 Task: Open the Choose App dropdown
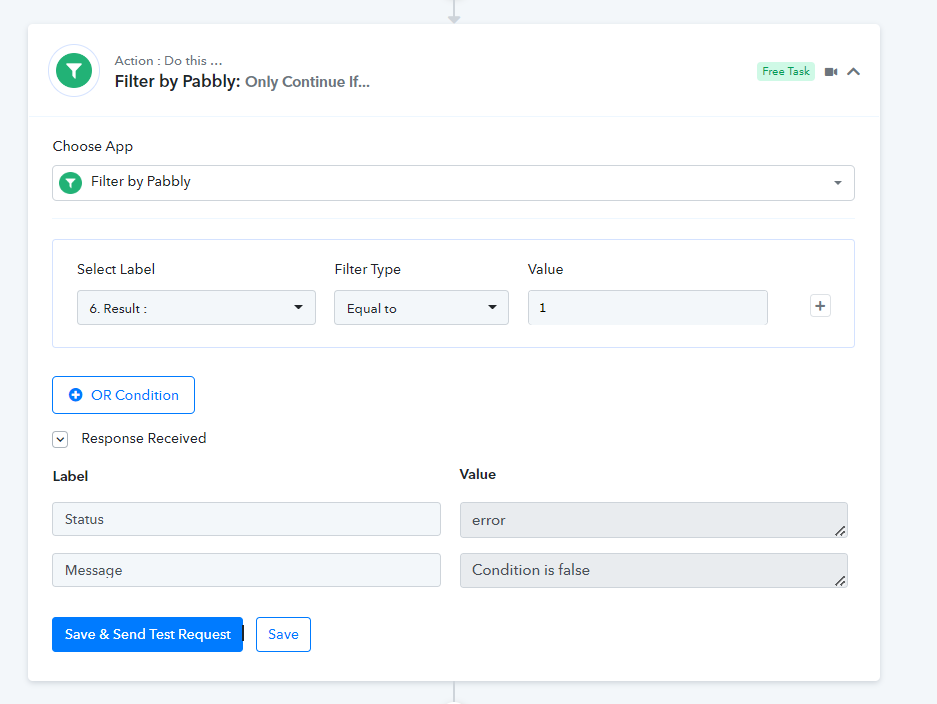coord(453,182)
